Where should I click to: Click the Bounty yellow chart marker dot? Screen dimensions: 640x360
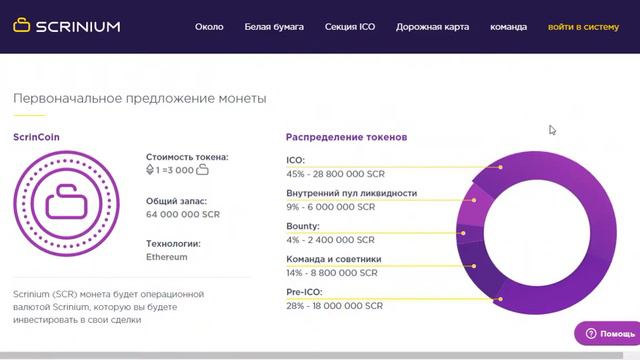463,233
